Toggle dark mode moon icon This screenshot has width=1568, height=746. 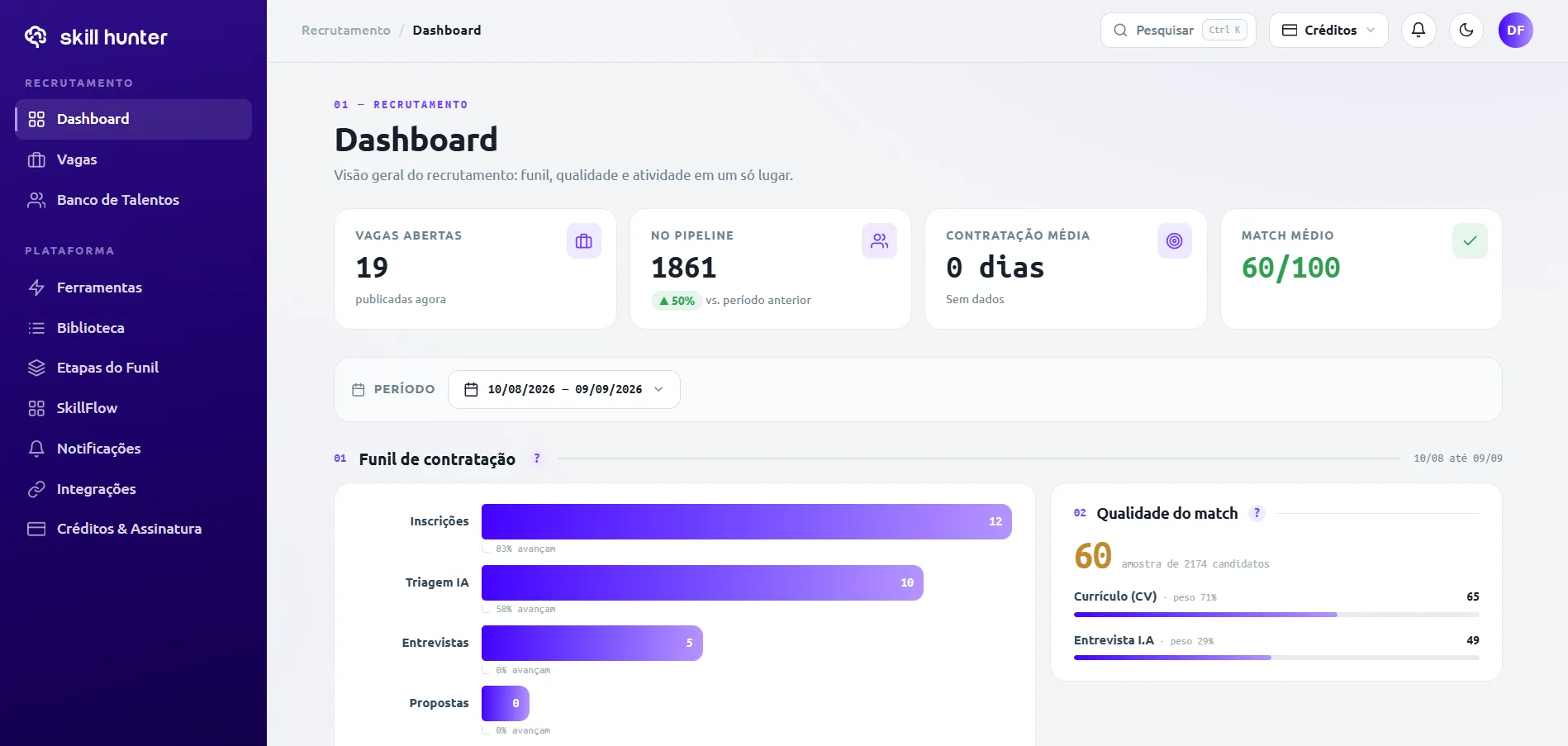pos(1466,31)
